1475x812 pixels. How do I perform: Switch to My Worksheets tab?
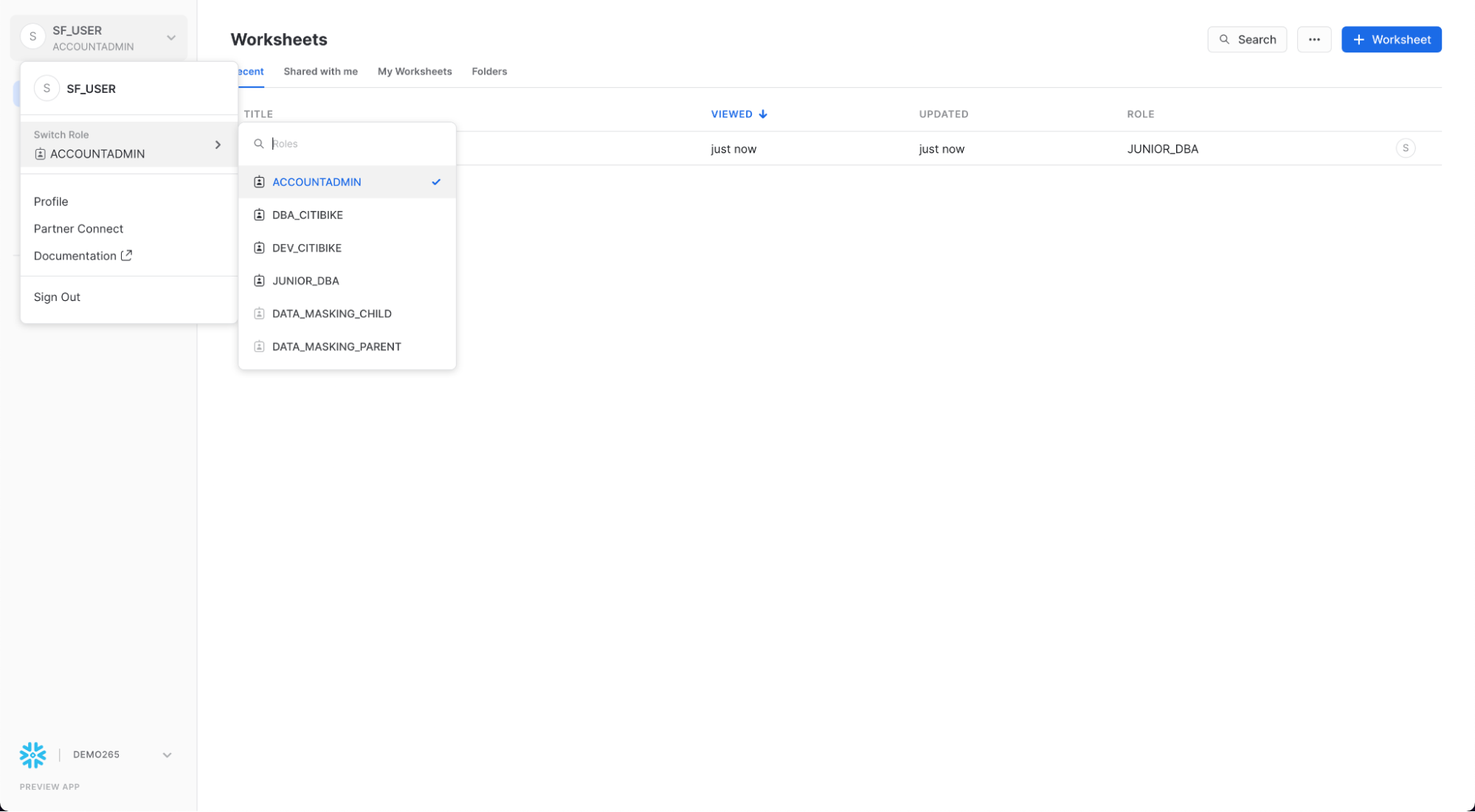click(x=415, y=71)
